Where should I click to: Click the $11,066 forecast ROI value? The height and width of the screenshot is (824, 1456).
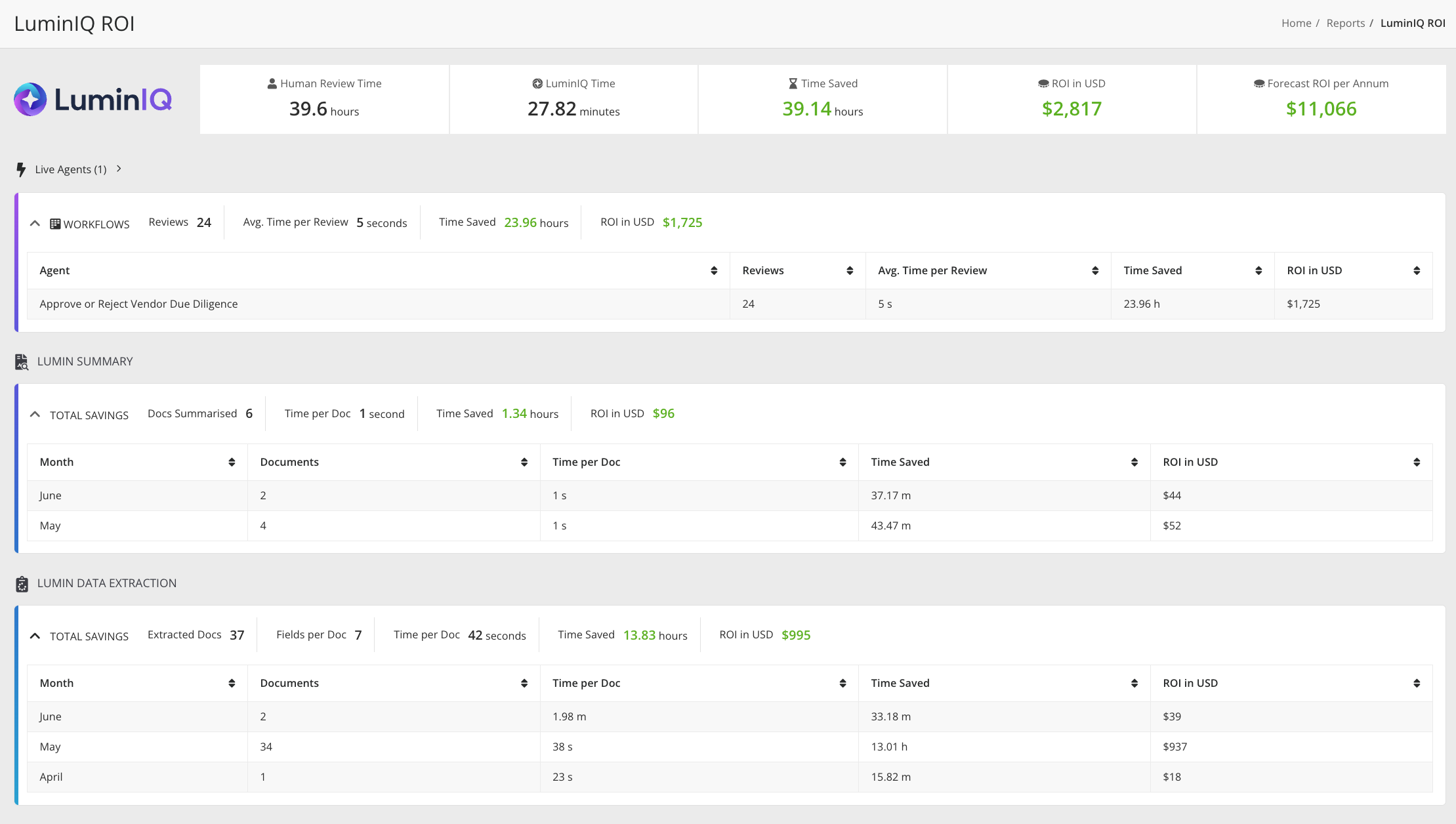click(1321, 109)
